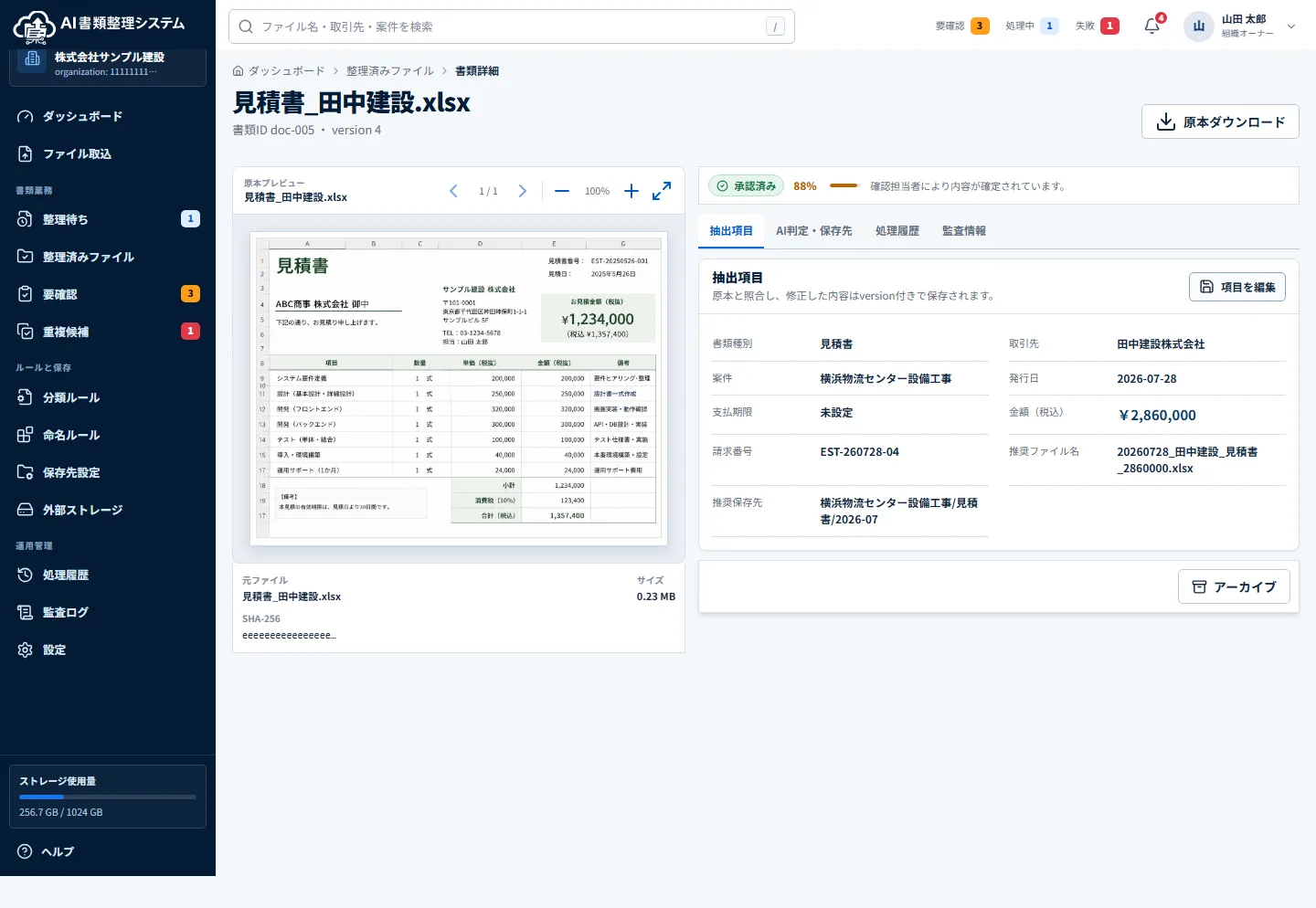Click the 承認済み status badge
Screen dimensions: 1316x908
[x=747, y=185]
